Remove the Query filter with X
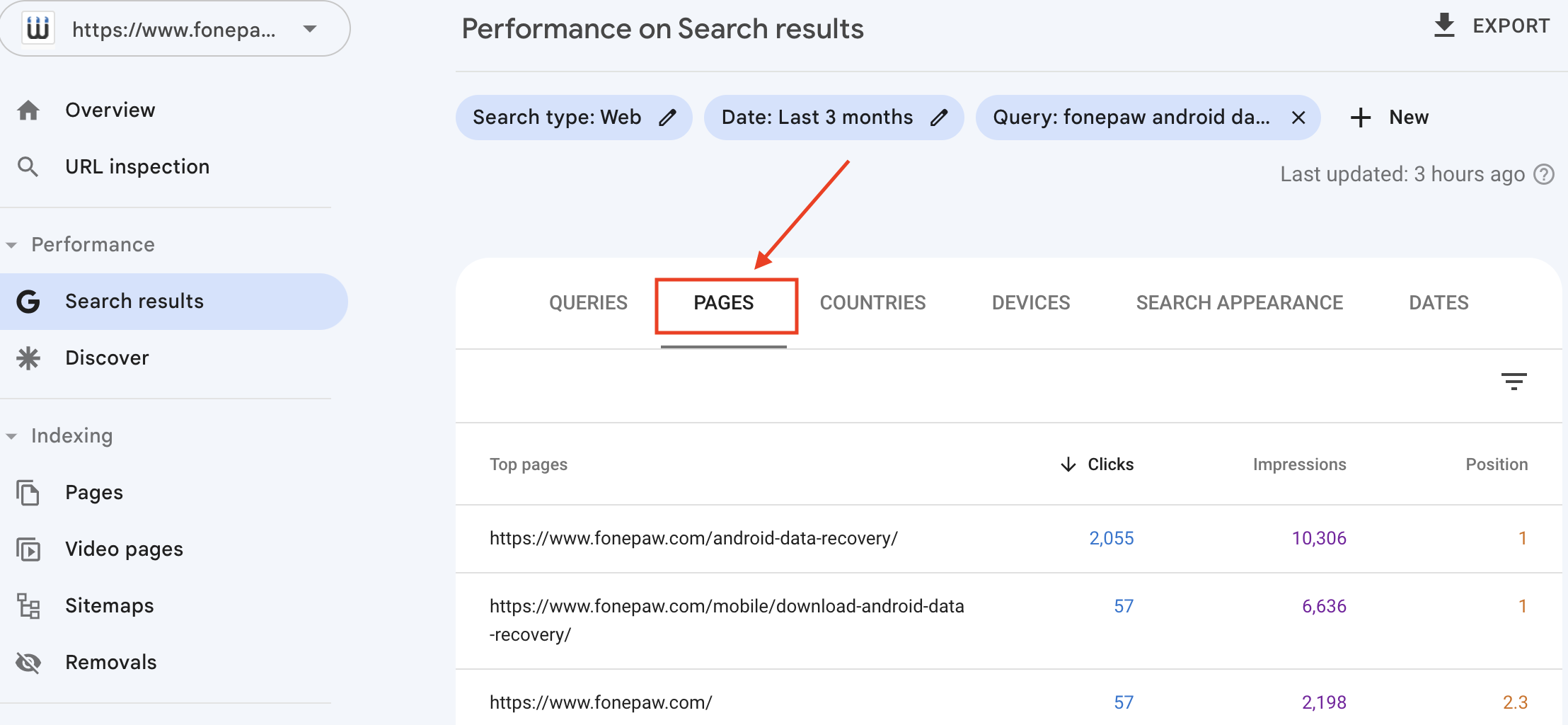This screenshot has width=1568, height=725. pyautogui.click(x=1298, y=118)
